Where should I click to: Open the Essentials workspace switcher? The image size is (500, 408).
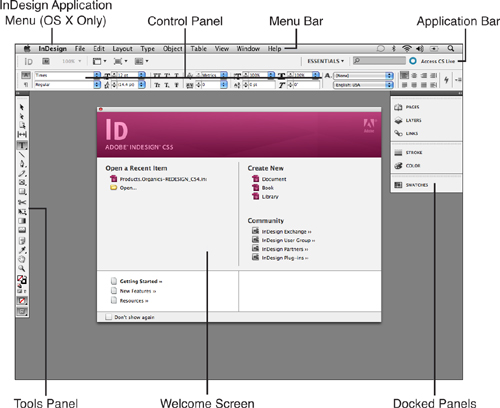(325, 61)
